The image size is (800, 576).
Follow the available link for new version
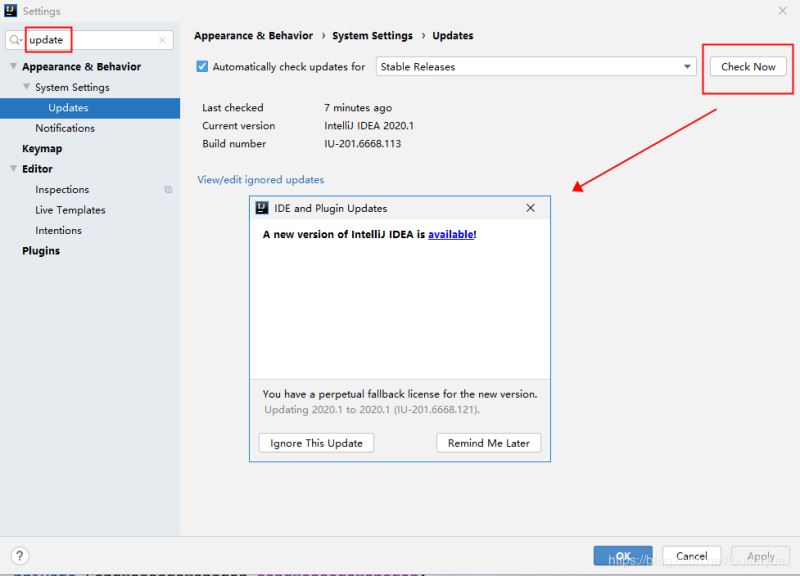pos(451,234)
